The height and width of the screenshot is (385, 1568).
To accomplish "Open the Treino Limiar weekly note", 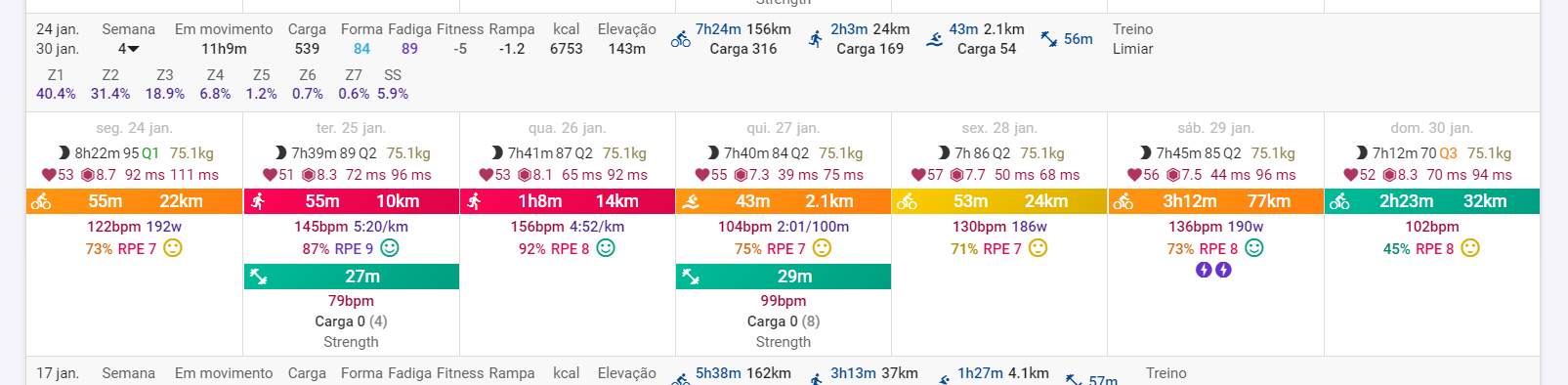I will (x=1132, y=39).
